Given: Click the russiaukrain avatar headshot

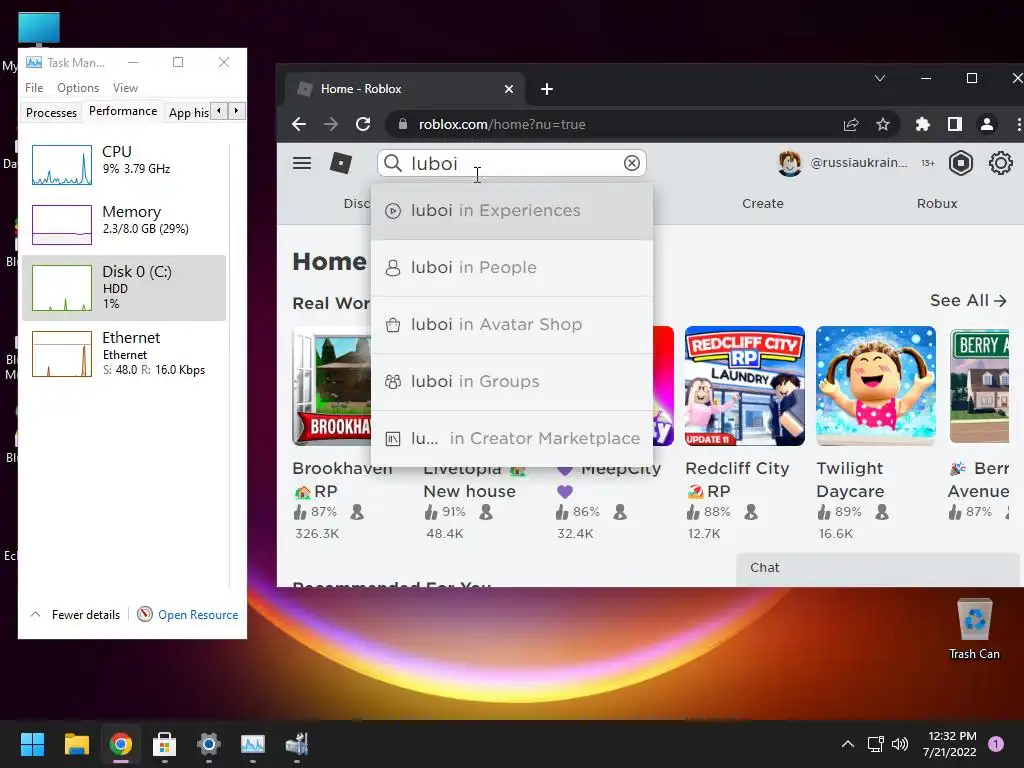Looking at the screenshot, I should tap(790, 163).
